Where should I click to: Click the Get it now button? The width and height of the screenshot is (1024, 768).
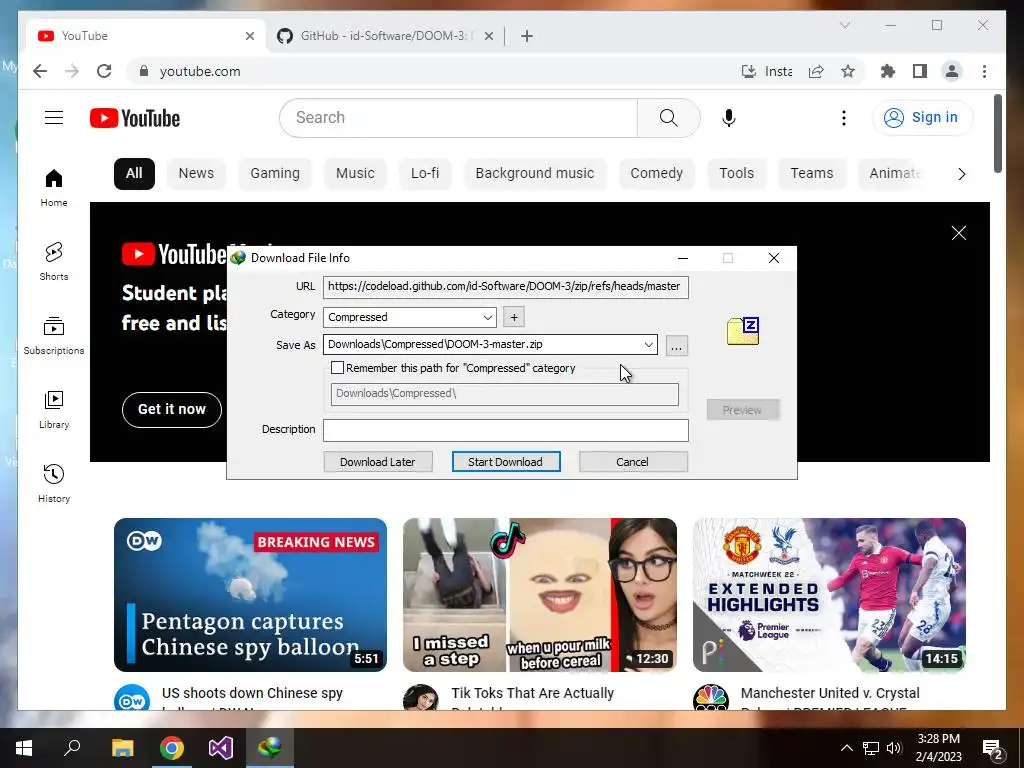click(172, 409)
